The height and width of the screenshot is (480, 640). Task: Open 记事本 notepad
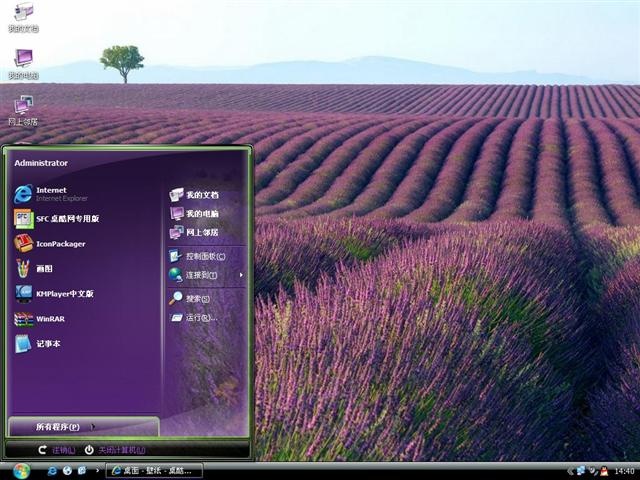click(38, 344)
